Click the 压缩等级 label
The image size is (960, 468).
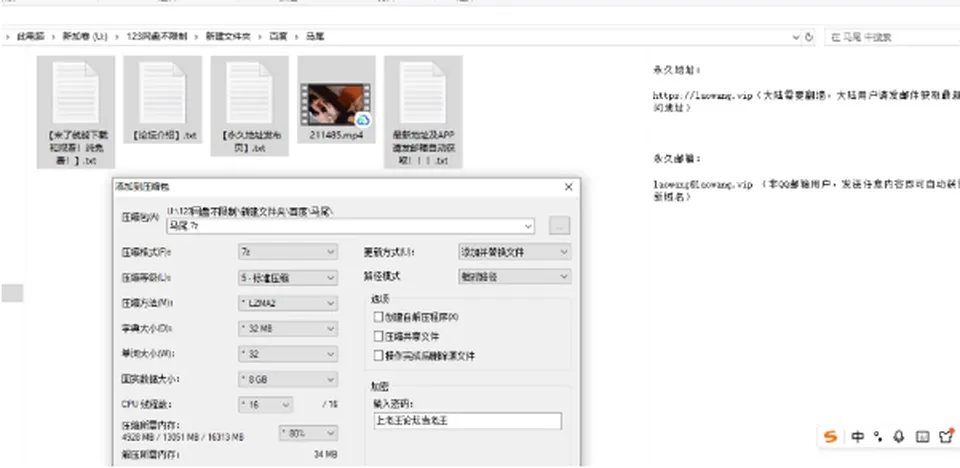(x=146, y=277)
